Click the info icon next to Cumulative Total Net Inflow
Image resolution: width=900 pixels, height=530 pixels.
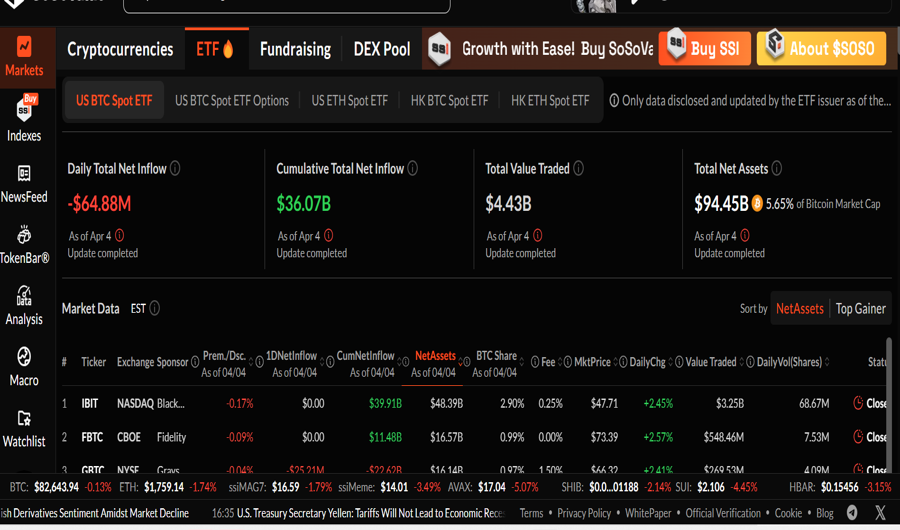tap(412, 169)
